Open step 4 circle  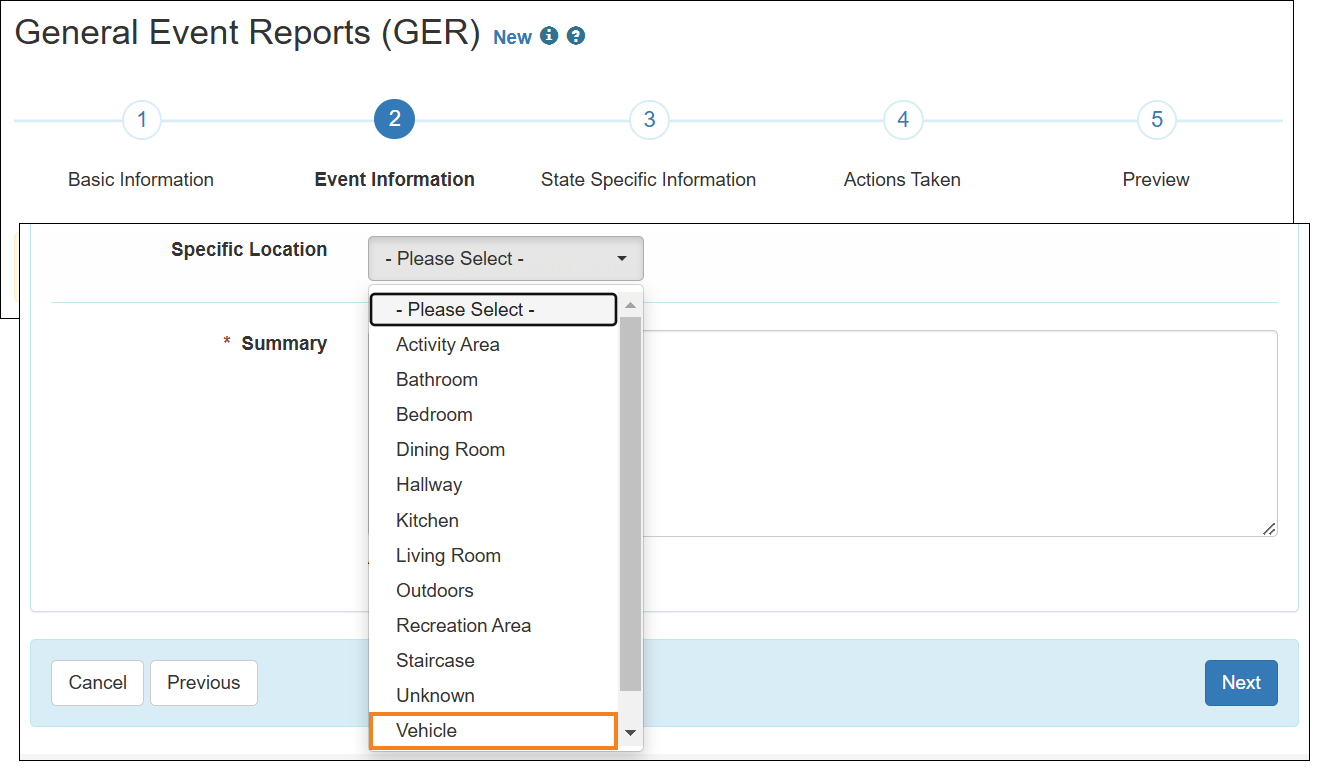(903, 120)
